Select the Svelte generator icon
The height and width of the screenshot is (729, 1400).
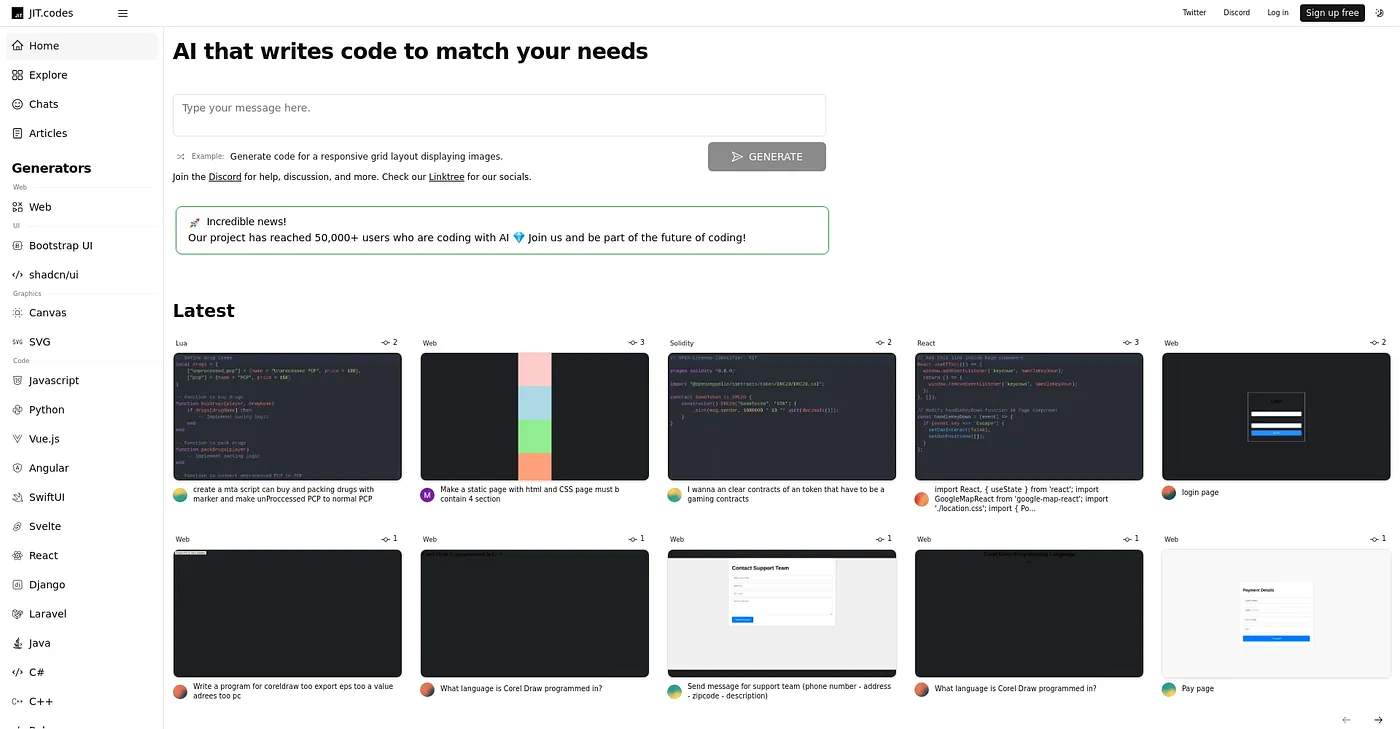tap(18, 526)
